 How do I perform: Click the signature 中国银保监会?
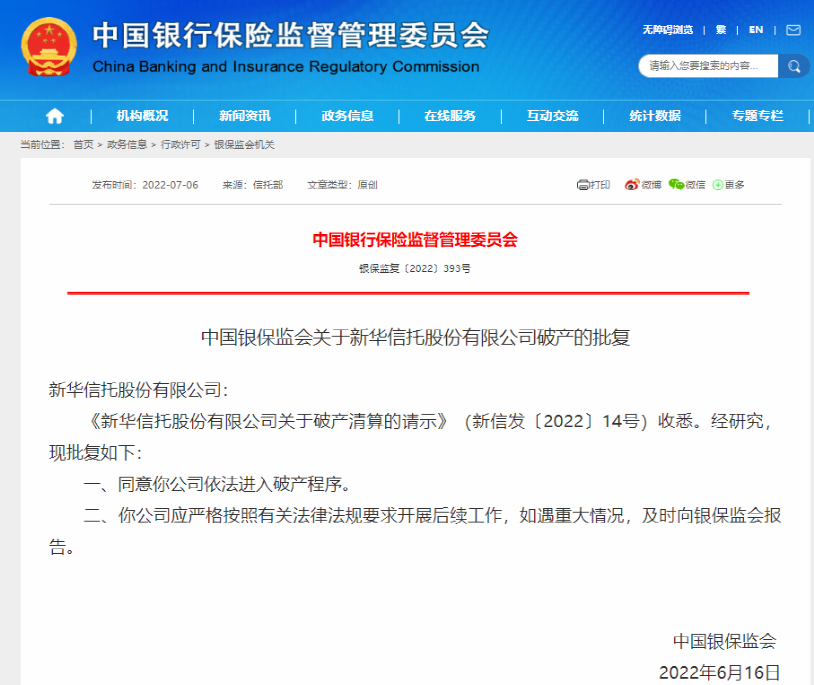[725, 641]
